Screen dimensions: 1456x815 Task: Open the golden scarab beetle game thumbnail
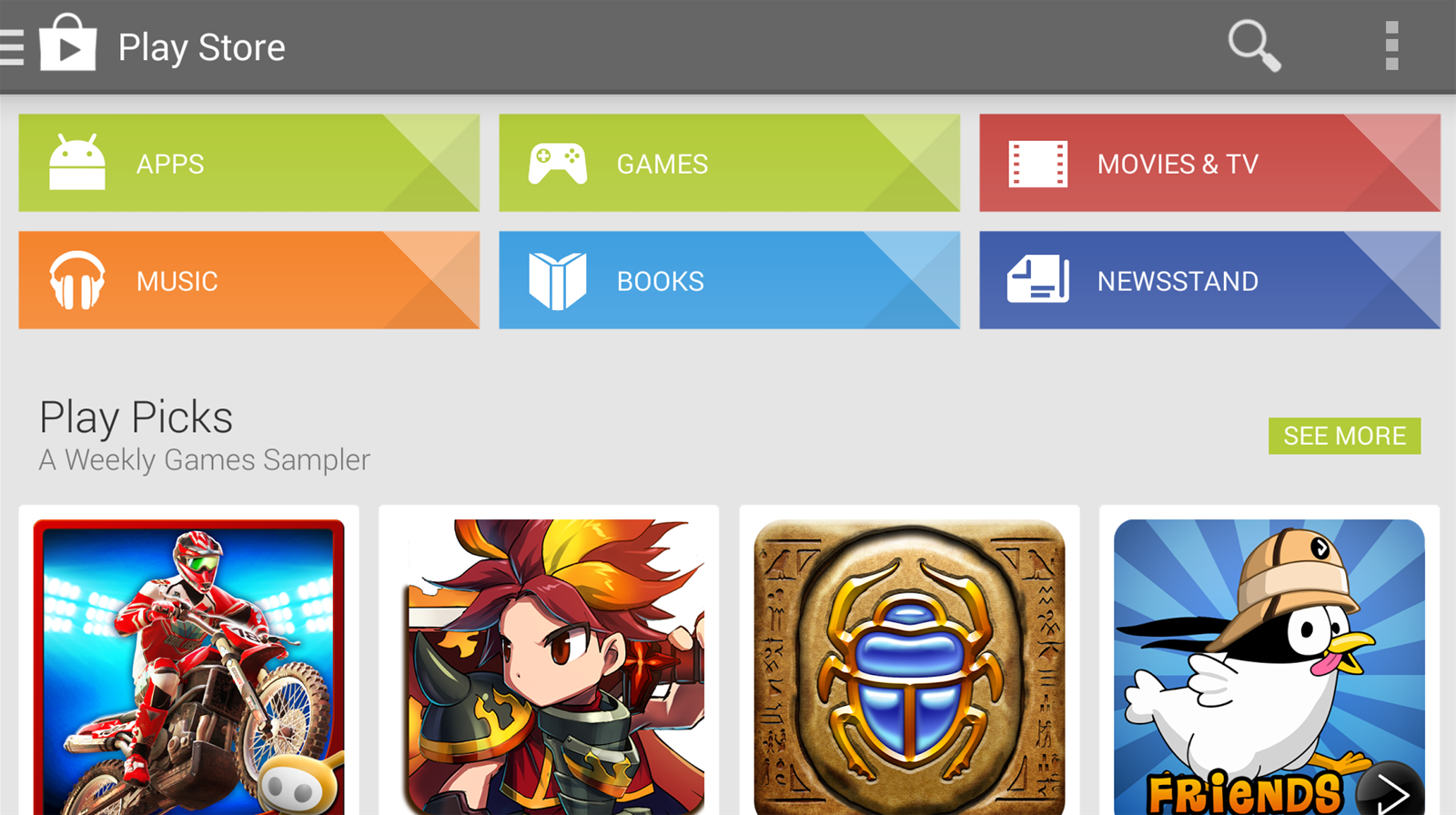pos(909,667)
